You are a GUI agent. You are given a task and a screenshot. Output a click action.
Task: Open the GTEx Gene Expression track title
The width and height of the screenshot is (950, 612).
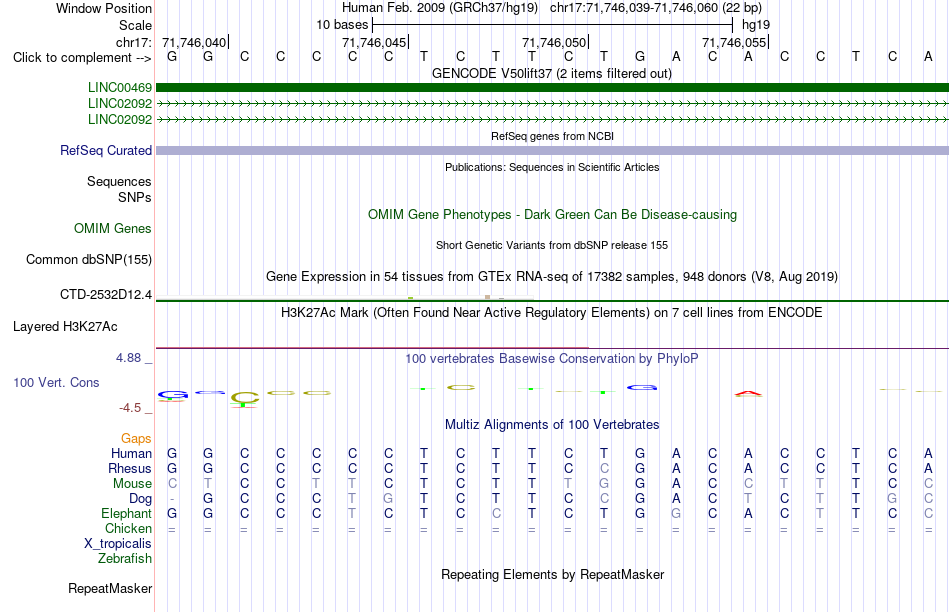click(x=552, y=277)
